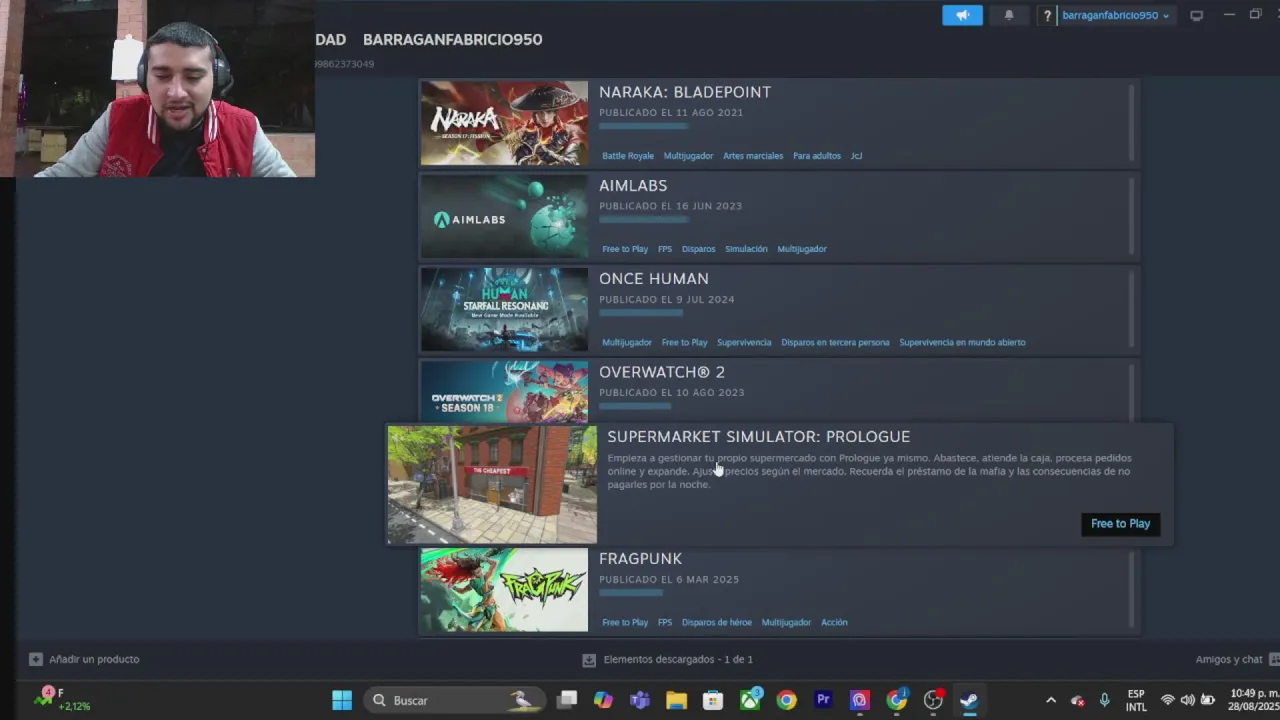1280x720 pixels.
Task: Open the Naraka: Bladepoint thumbnail
Action: click(504, 123)
